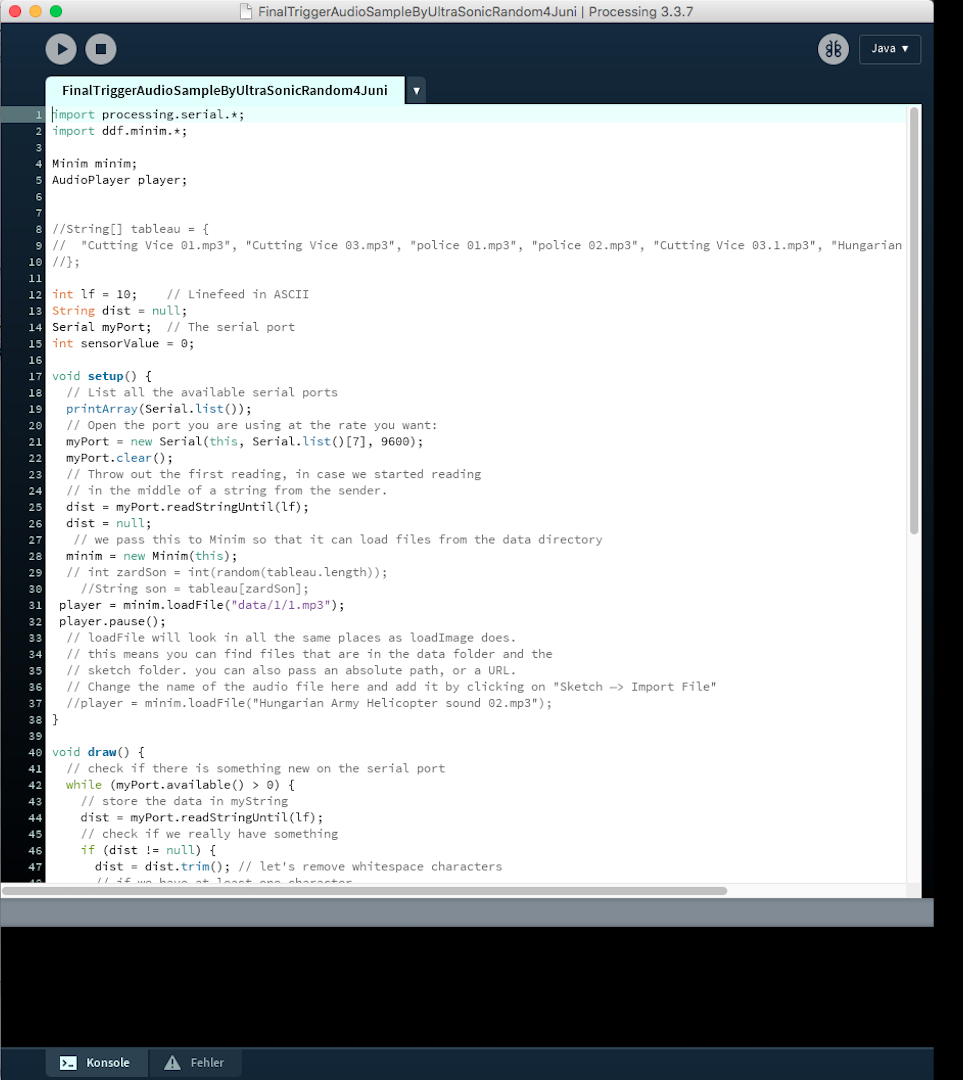Click the 'if (dist != null) {' line
The height and width of the screenshot is (1080, 963).
pos(148,850)
